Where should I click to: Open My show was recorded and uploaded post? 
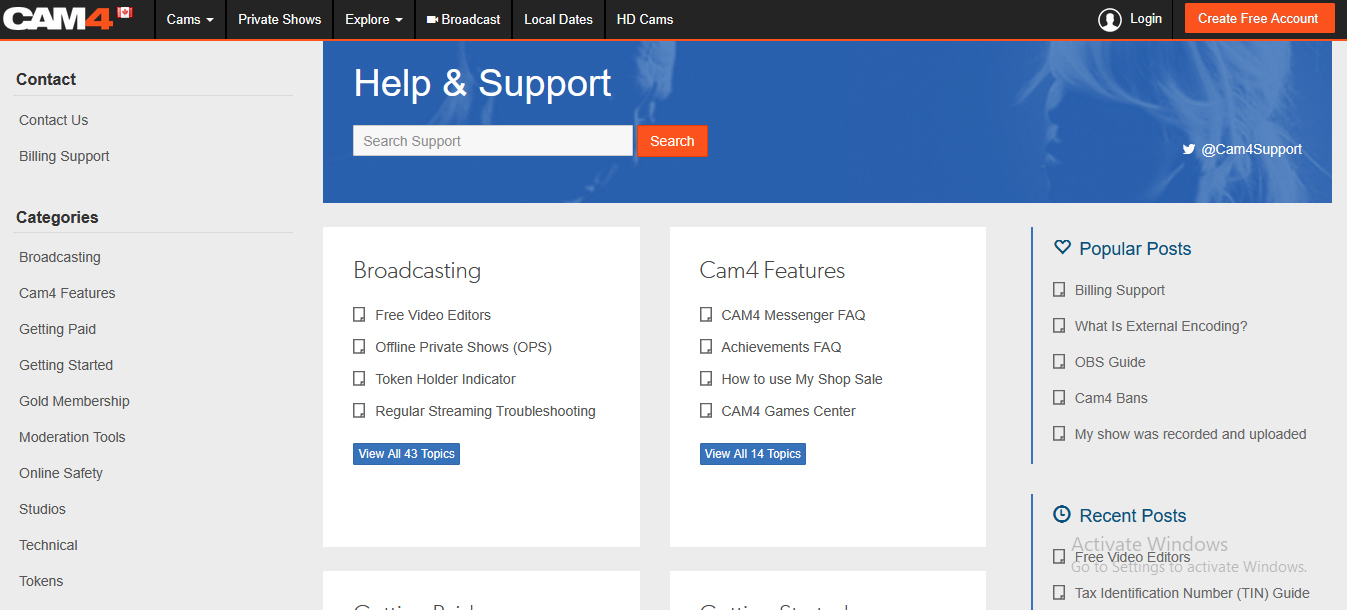tap(1190, 434)
